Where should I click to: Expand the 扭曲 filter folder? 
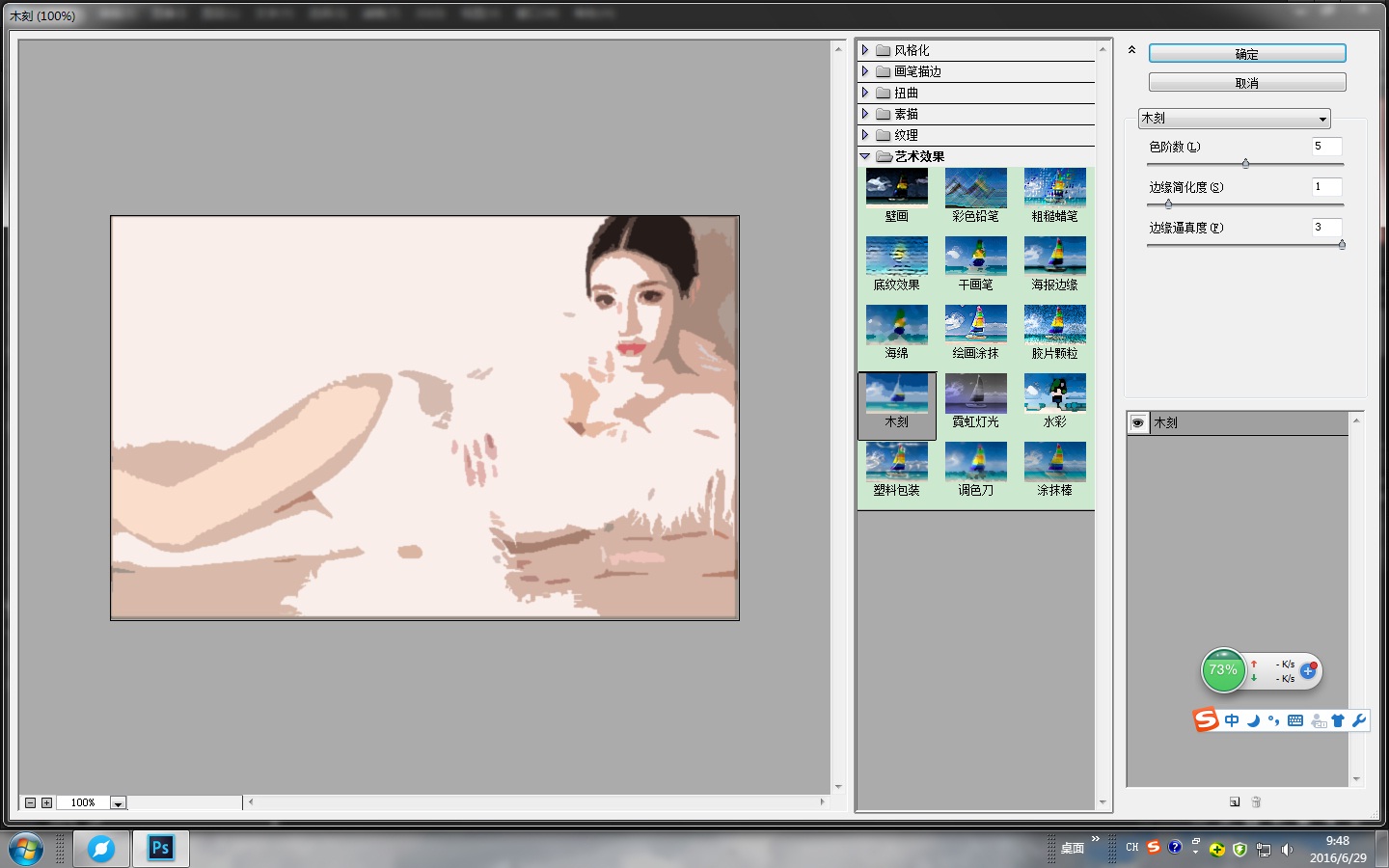pyautogui.click(x=865, y=93)
